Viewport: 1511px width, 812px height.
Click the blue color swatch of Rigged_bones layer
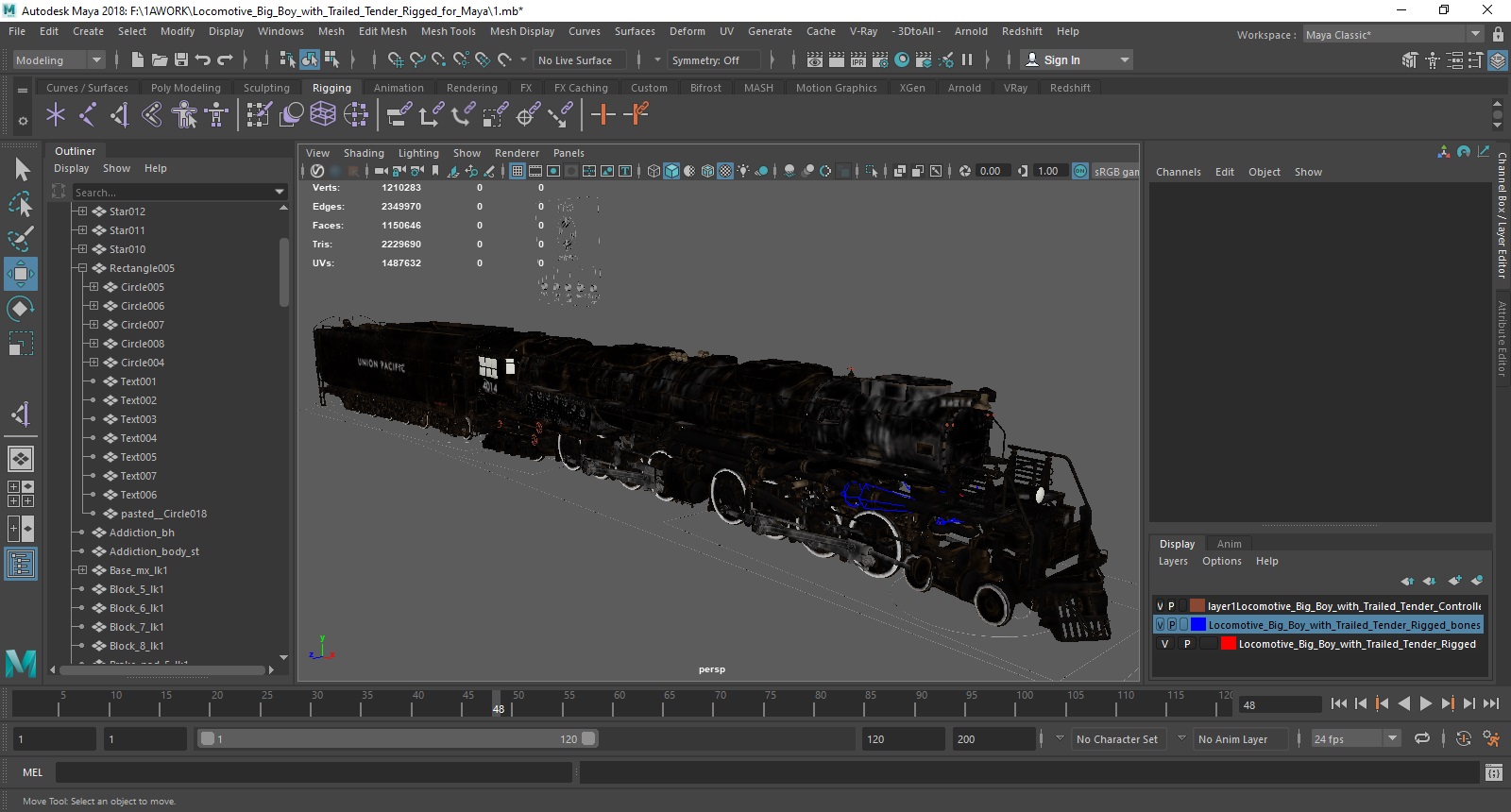click(1198, 625)
